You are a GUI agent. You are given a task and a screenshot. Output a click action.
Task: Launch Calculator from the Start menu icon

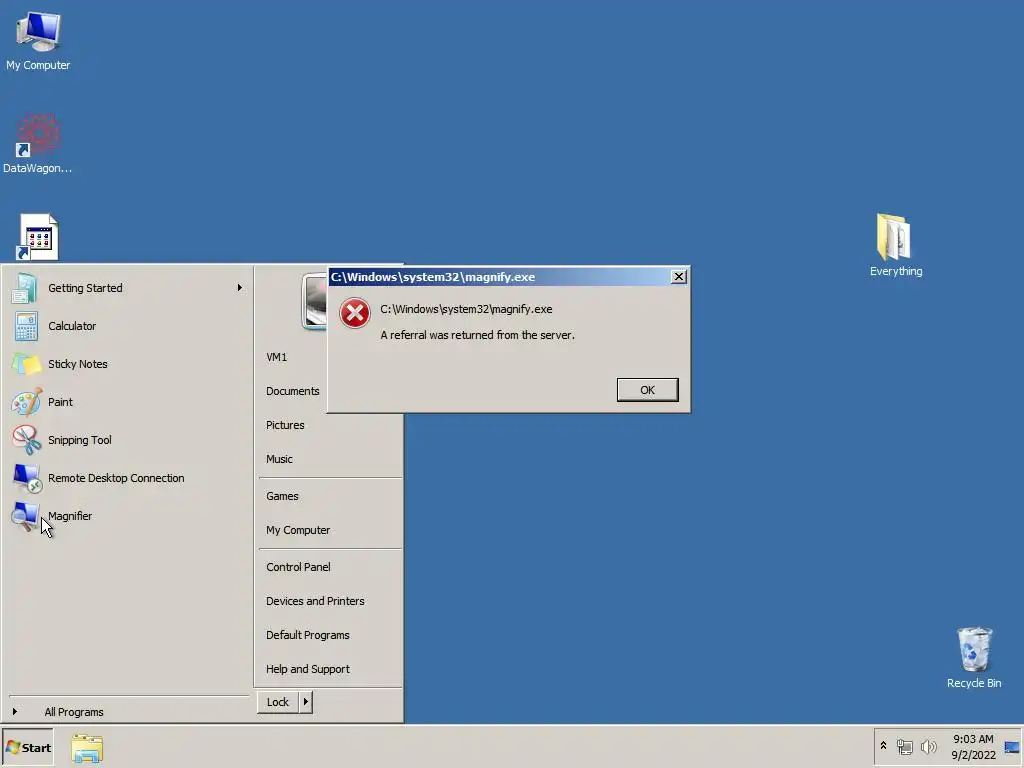click(25, 326)
